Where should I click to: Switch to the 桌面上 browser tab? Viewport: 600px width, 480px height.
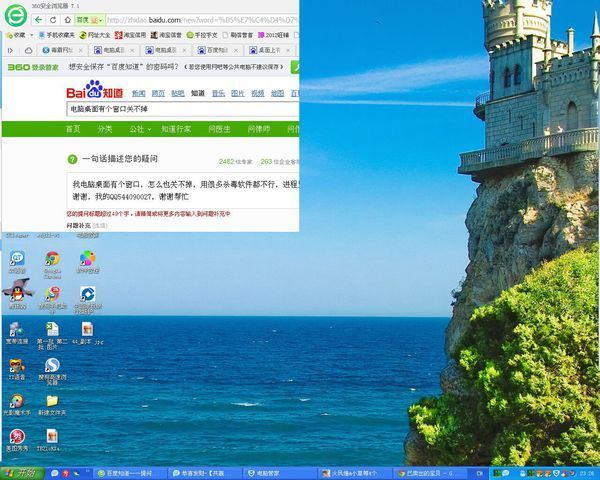coord(269,50)
